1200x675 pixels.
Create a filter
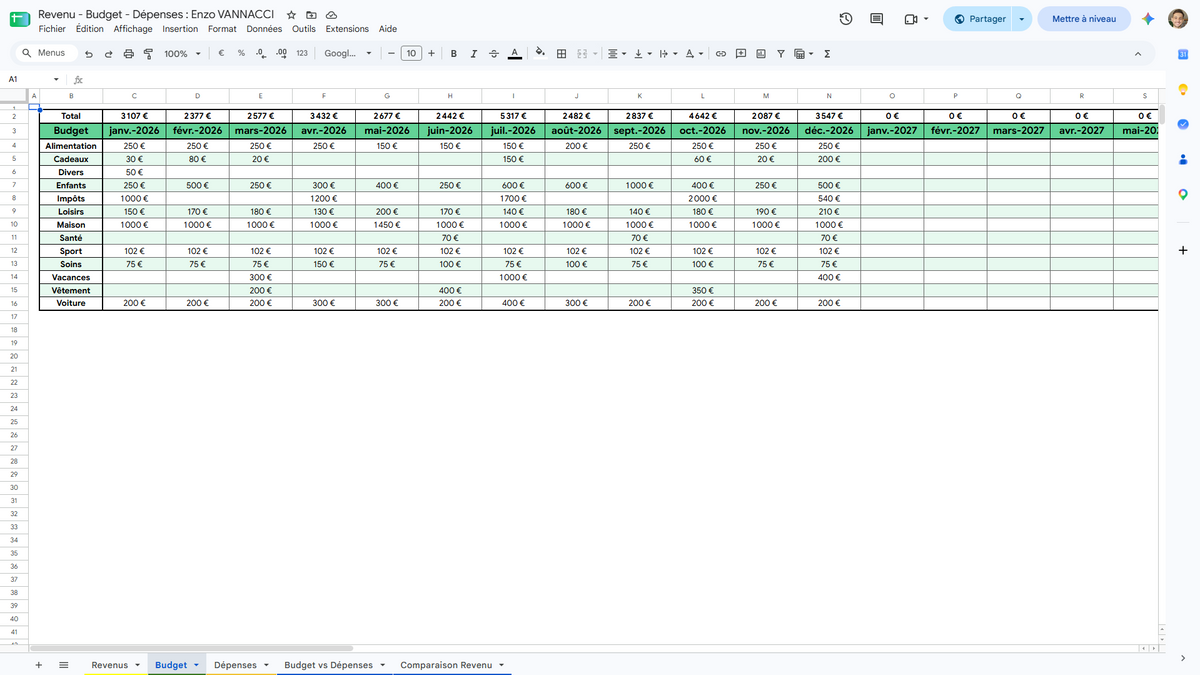pos(781,54)
